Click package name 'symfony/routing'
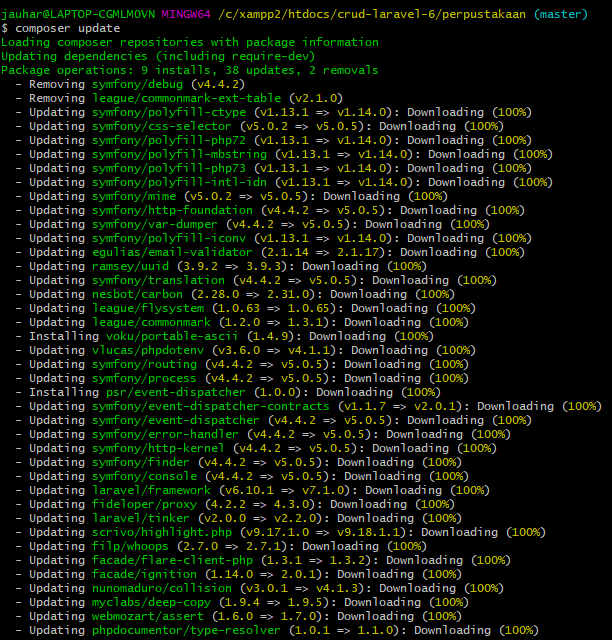 point(144,364)
